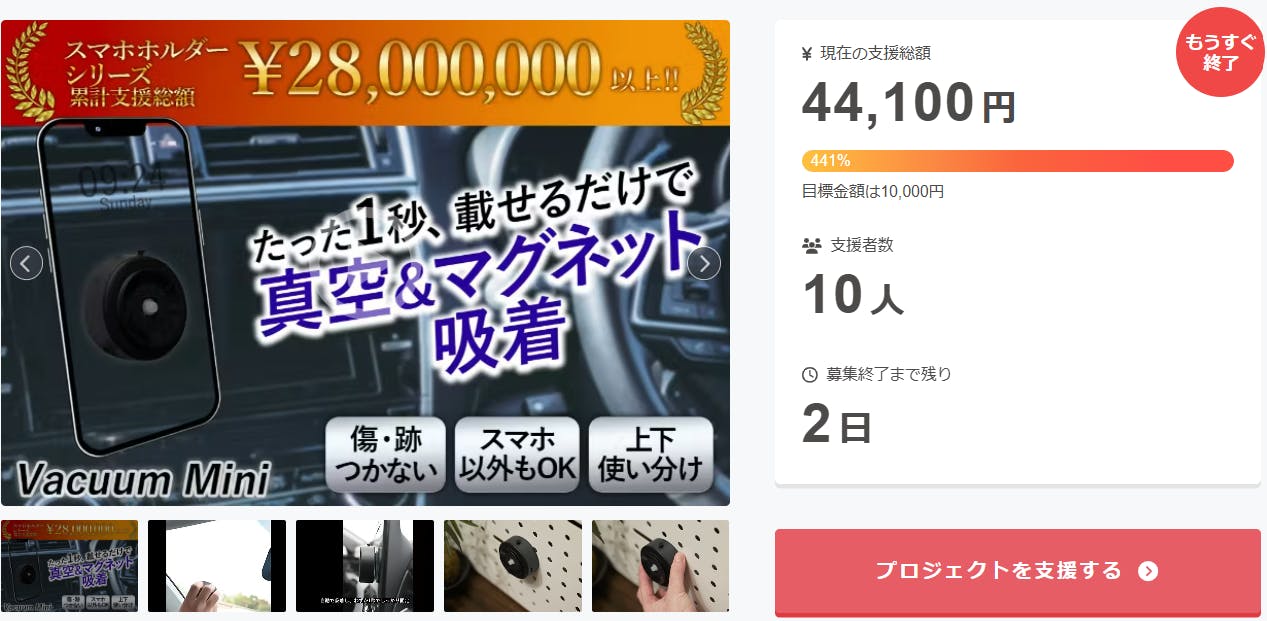Select the fourth thumbnail showing pegboard mount
Viewport: 1267px width, 621px height.
coord(513,566)
